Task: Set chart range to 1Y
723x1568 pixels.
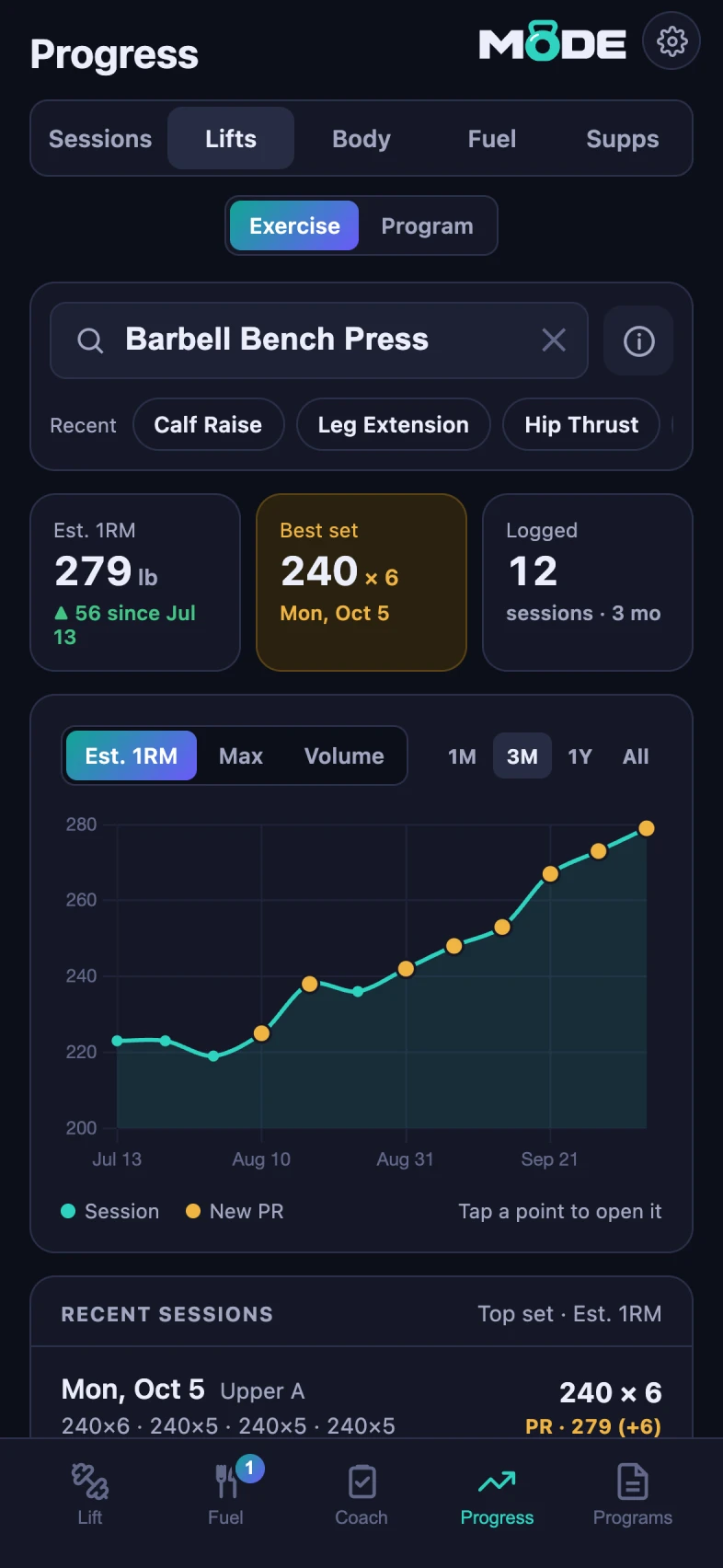Action: (580, 756)
